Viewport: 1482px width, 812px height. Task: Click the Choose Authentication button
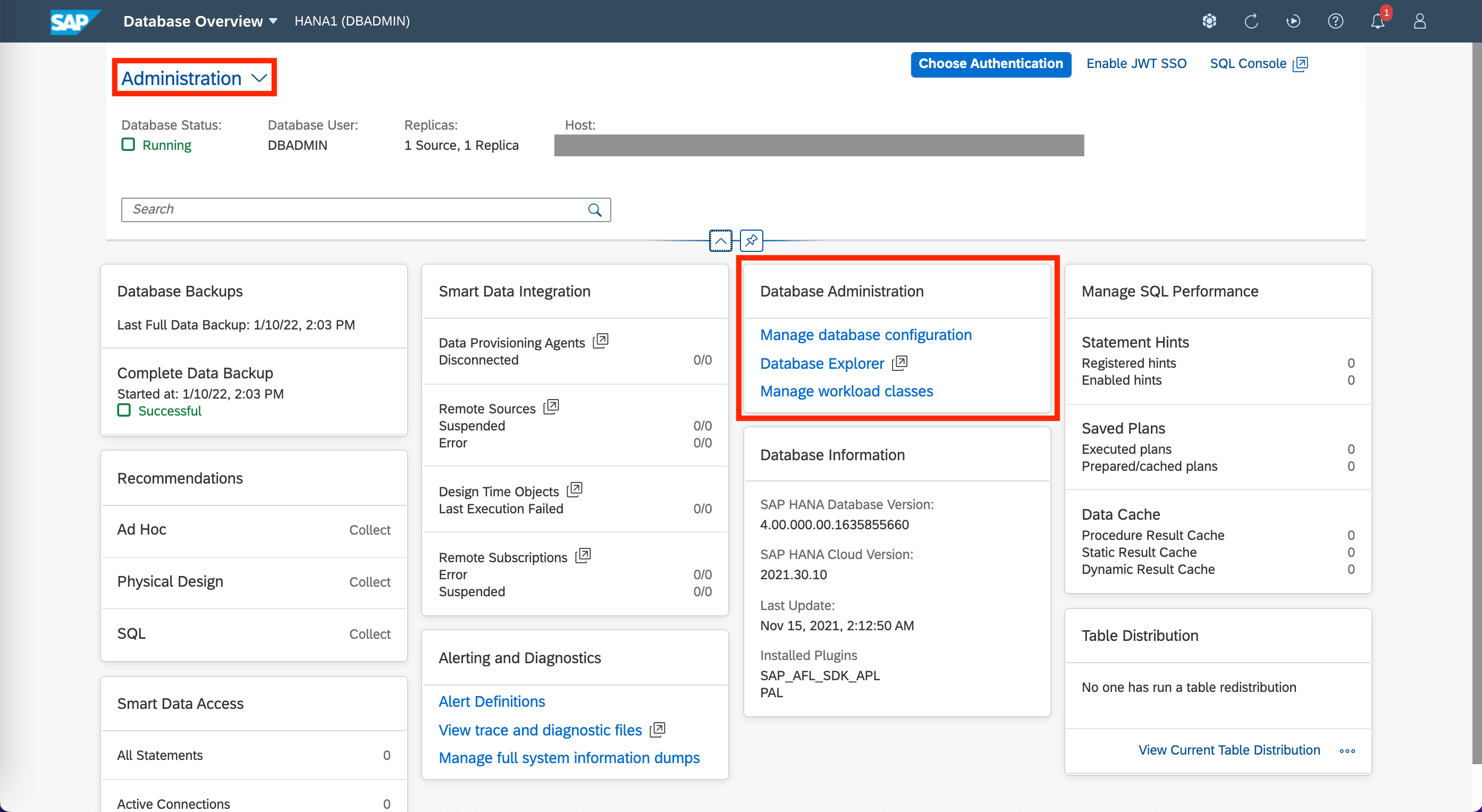(990, 64)
